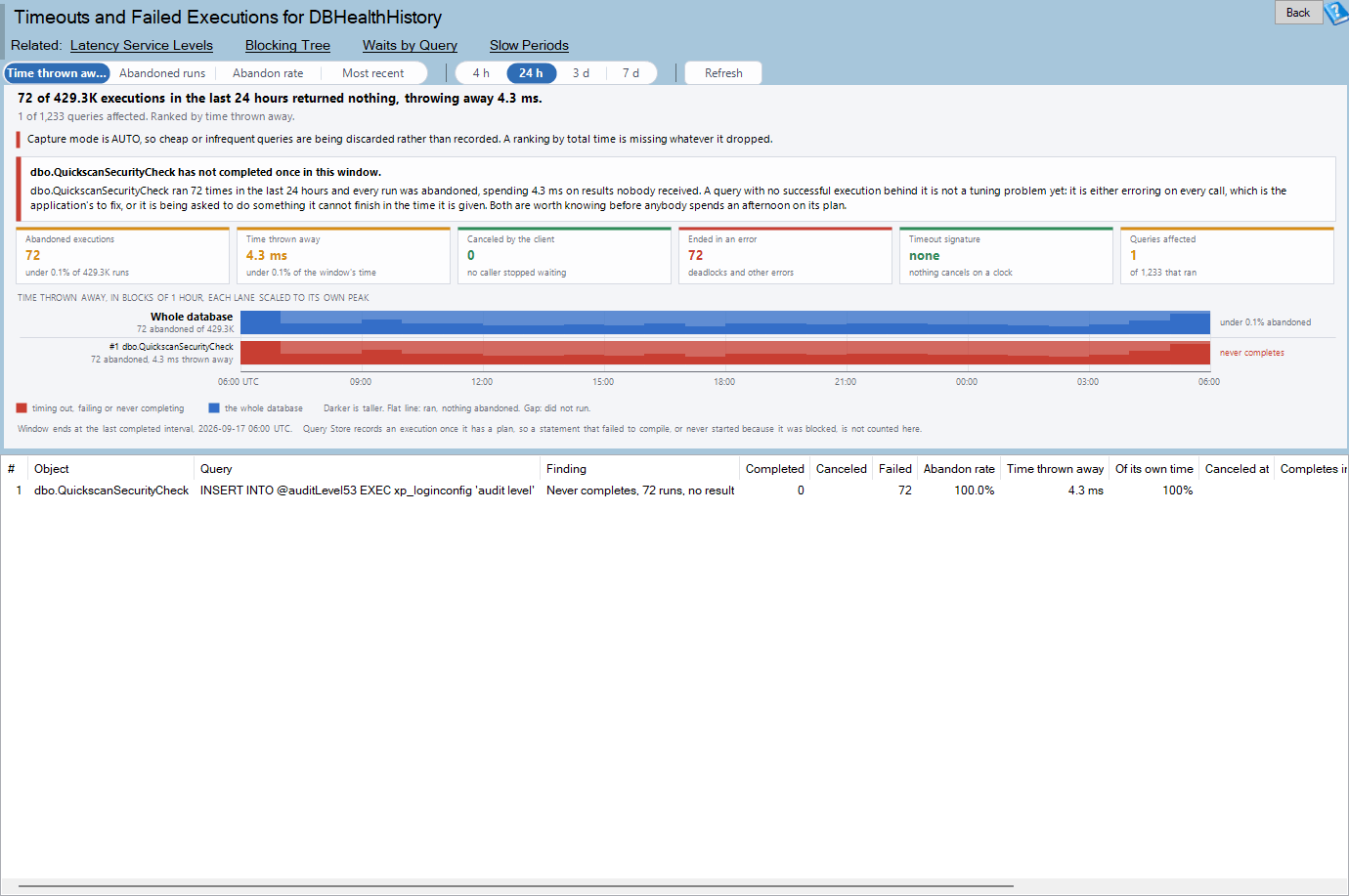Set the window to 4 h

481,73
